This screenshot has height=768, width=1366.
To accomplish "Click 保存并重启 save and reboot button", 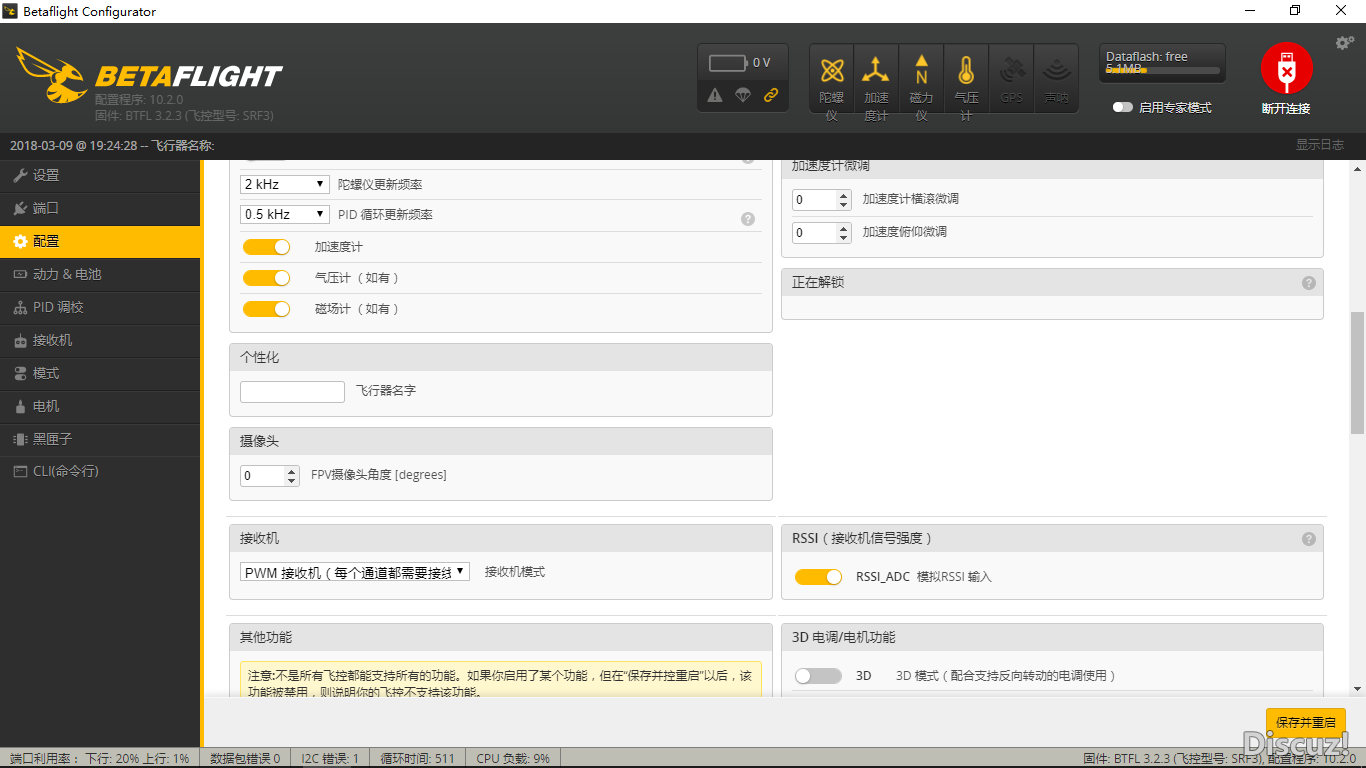I will [x=1305, y=722].
